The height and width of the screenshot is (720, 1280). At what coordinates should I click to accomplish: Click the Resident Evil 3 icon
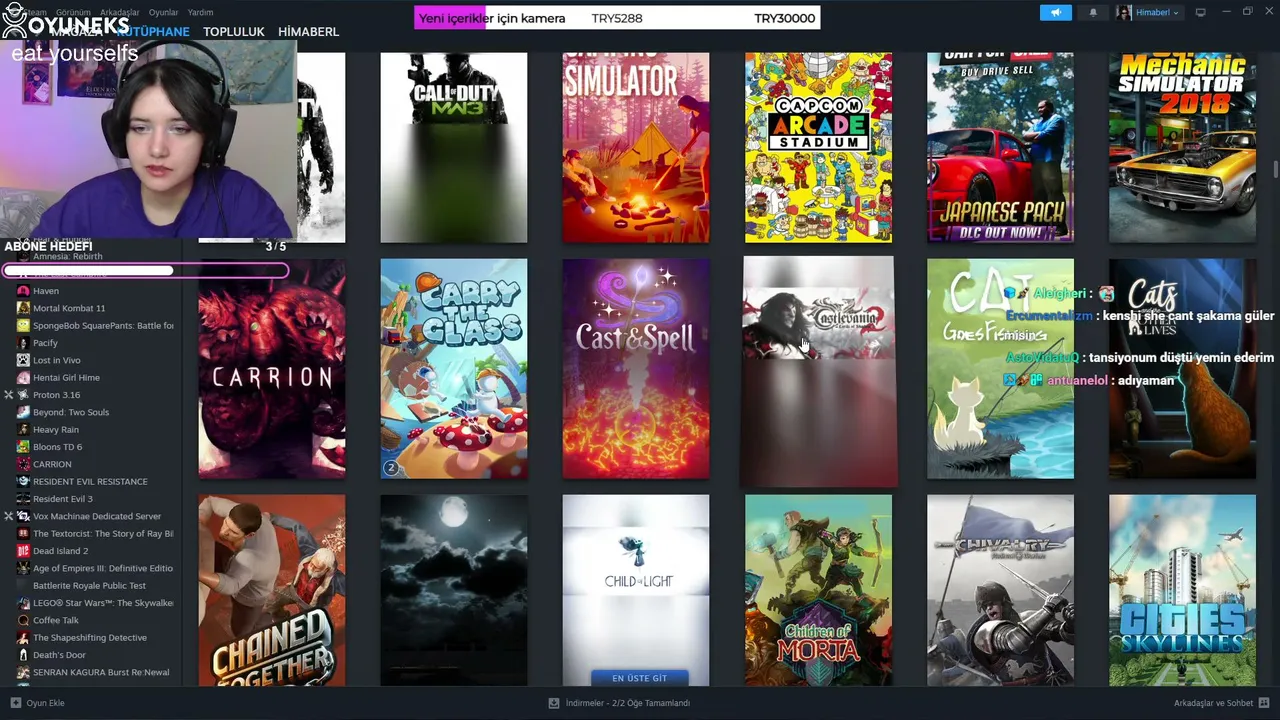(23, 499)
